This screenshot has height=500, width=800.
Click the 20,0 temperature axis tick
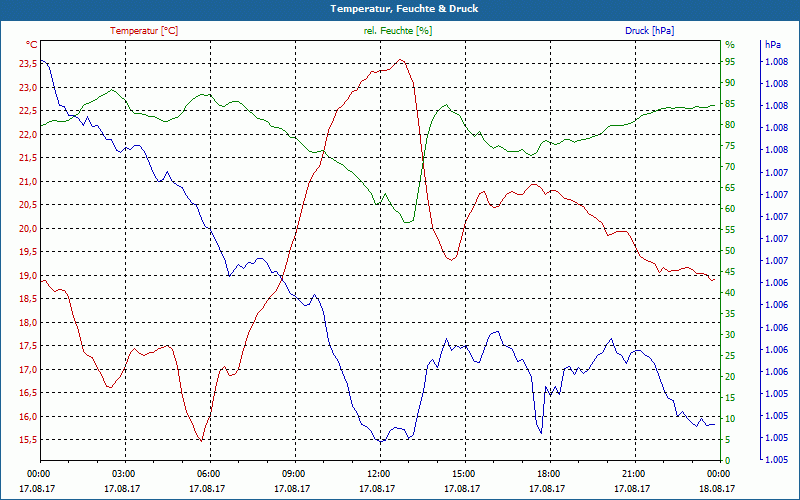click(28, 228)
